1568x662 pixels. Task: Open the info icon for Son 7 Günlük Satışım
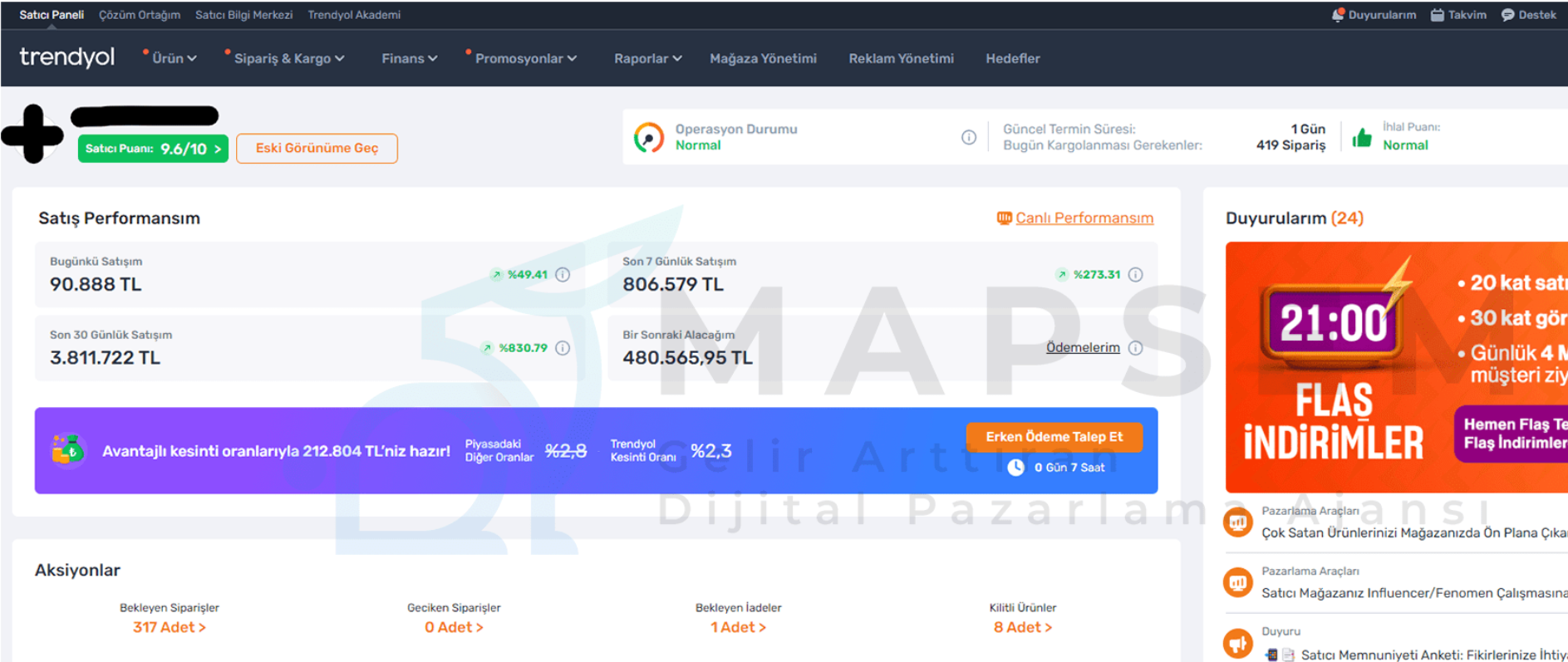pyautogui.click(x=1135, y=274)
